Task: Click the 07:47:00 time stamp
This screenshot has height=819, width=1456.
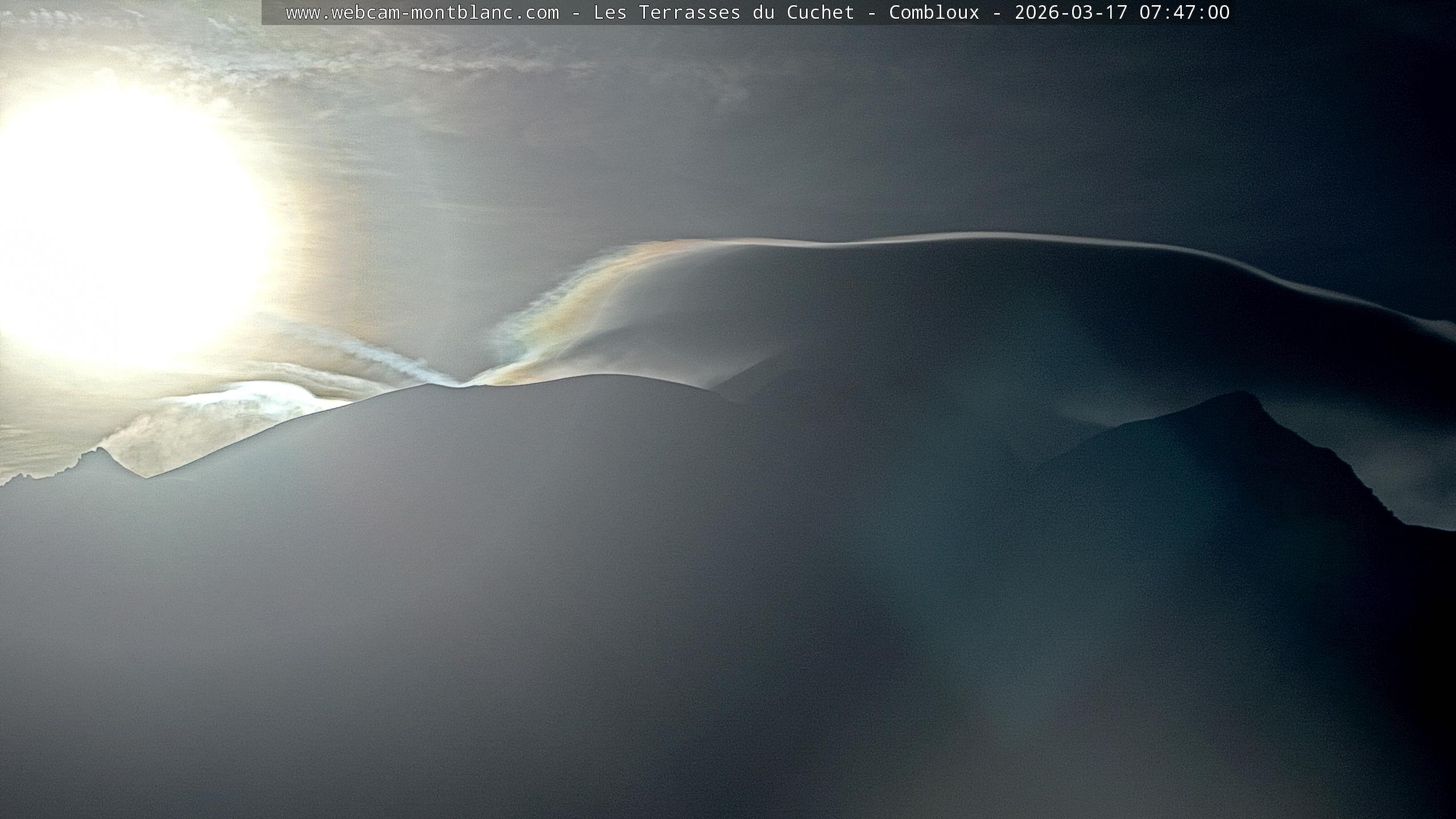Action: tap(1184, 13)
